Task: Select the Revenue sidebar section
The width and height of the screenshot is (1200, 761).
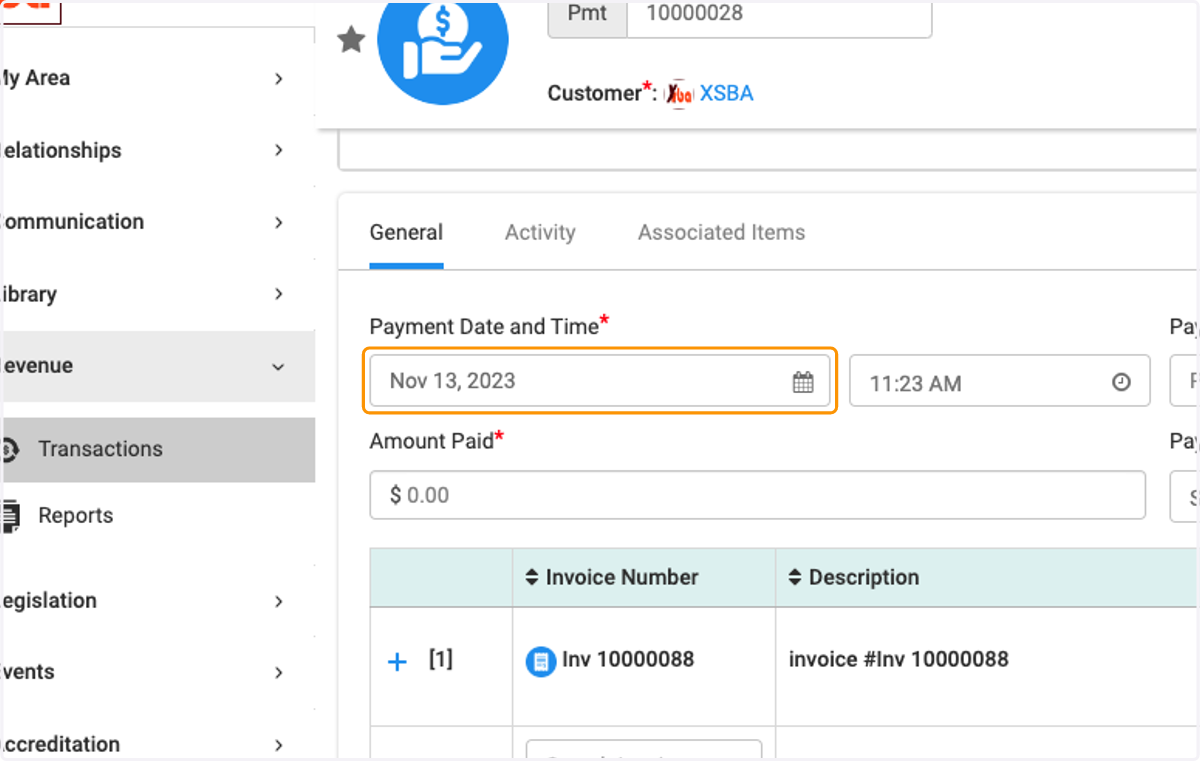Action: (158, 366)
